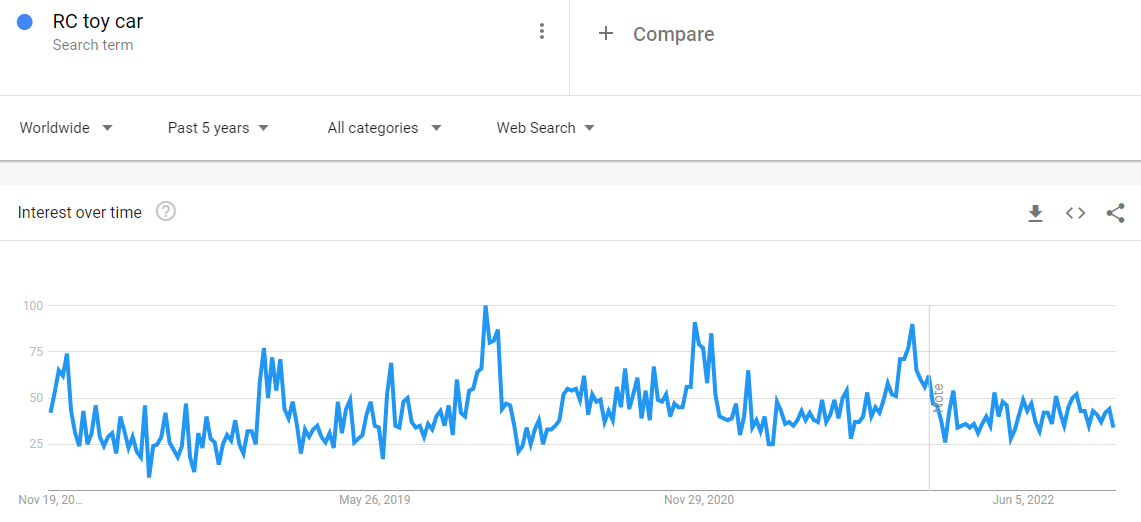
Task: Share the interest over time chart
Action: coord(1115,213)
